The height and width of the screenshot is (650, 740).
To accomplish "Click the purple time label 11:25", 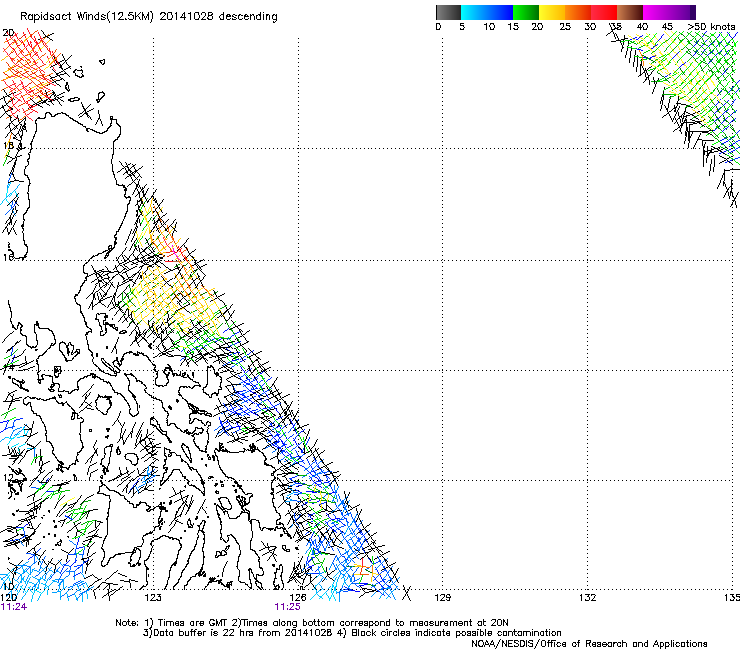I will (x=287, y=607).
